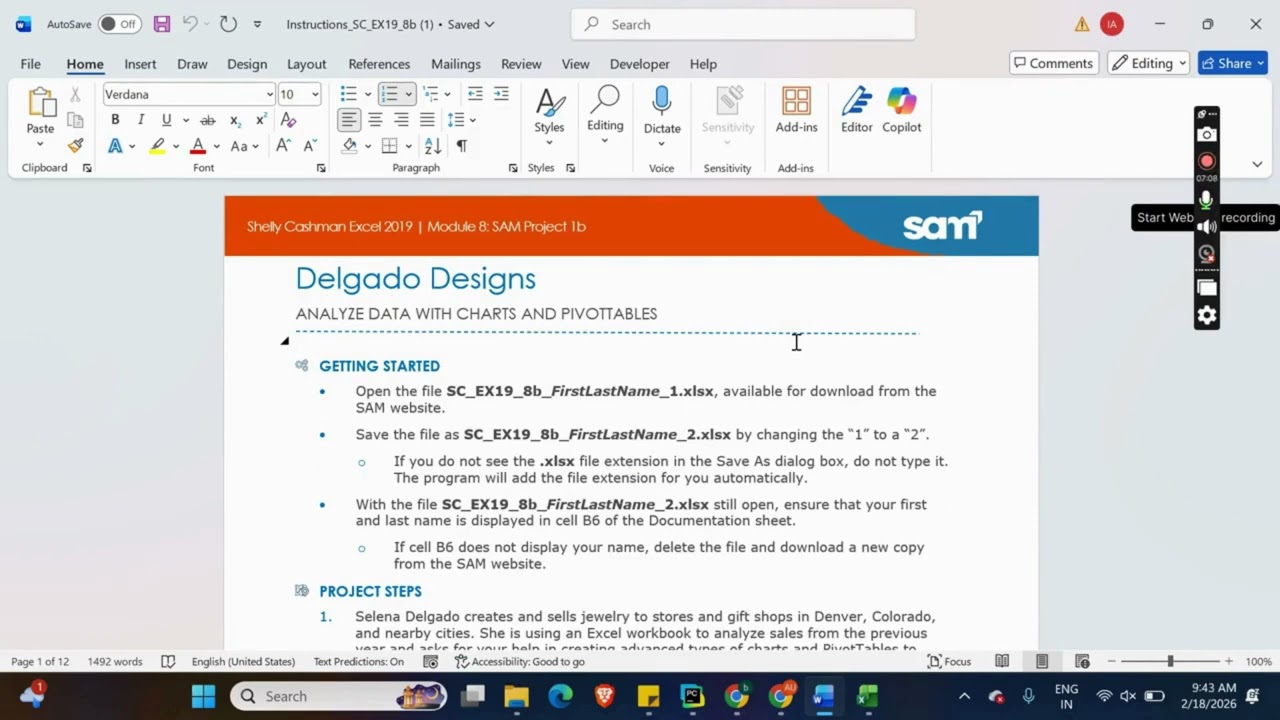
Task: Increase paragraph indent
Action: [x=501, y=94]
